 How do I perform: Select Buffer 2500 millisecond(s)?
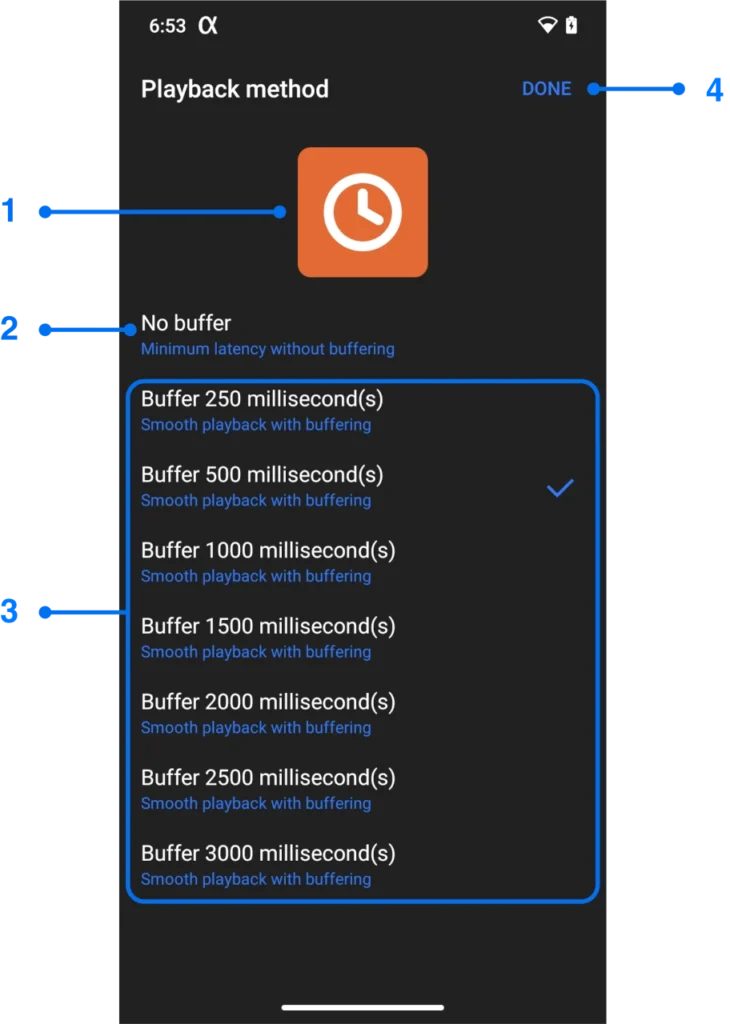click(267, 777)
